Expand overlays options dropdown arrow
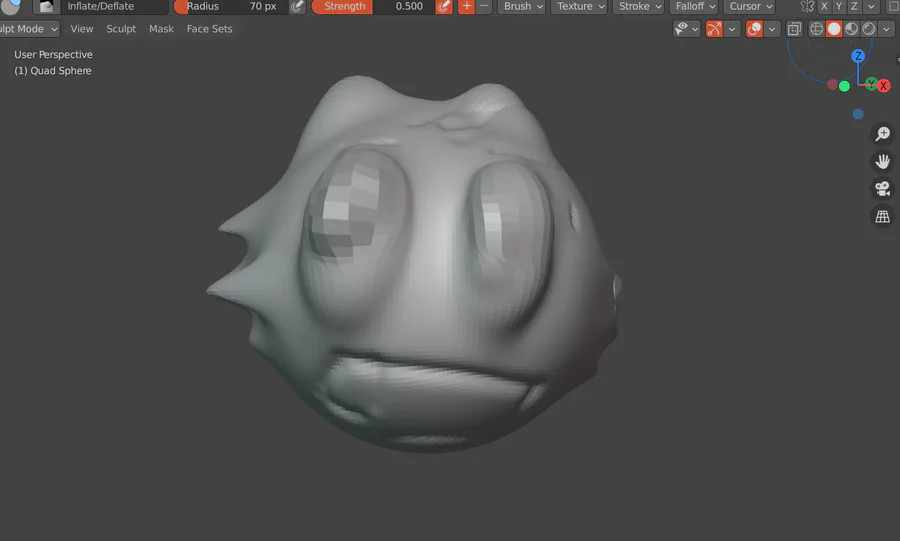 (x=771, y=29)
